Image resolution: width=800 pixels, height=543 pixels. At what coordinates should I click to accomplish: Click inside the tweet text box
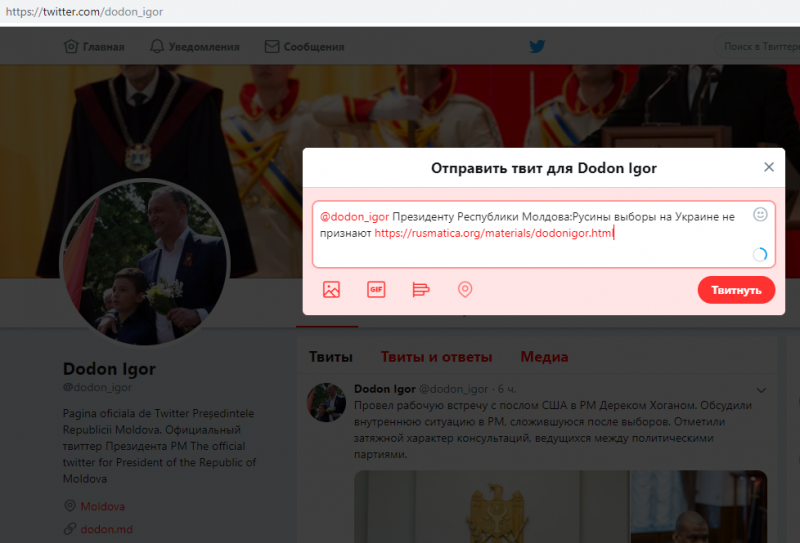point(544,234)
